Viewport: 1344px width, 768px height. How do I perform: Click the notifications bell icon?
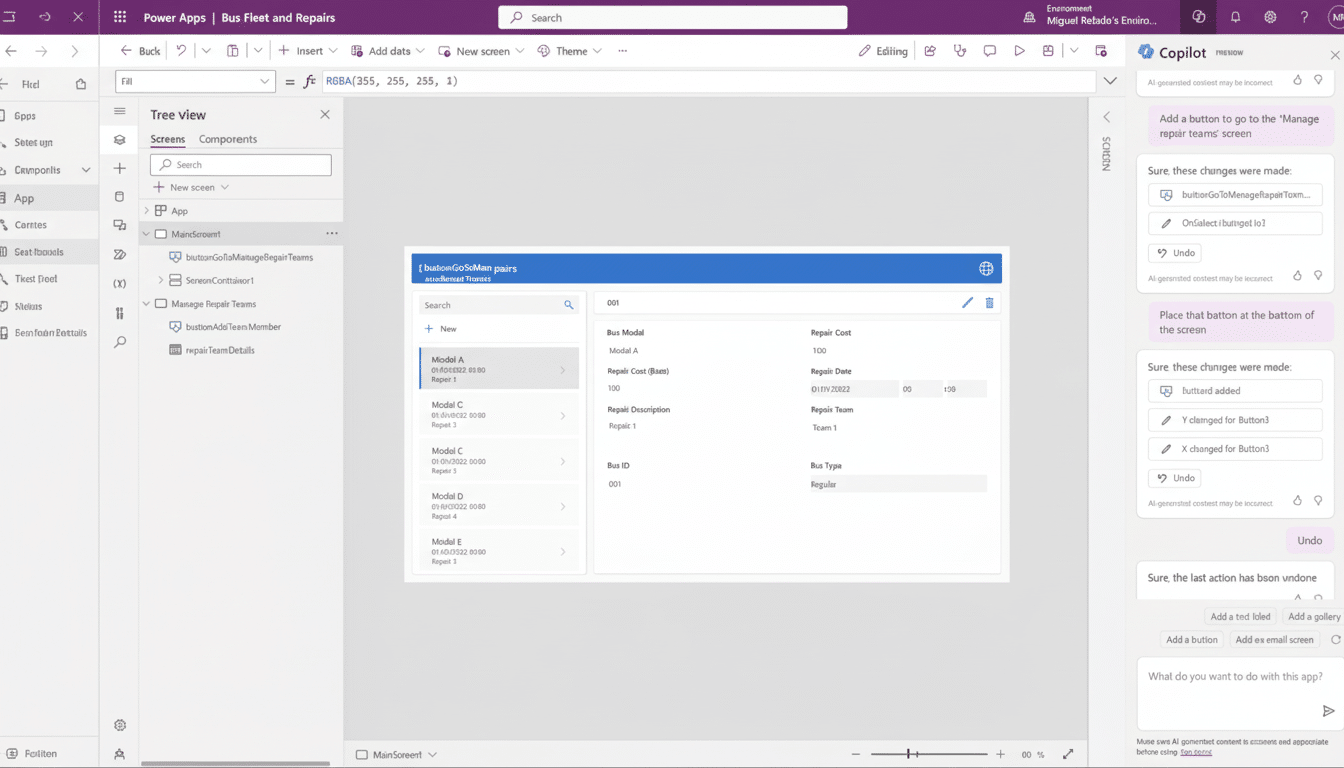(x=1236, y=17)
